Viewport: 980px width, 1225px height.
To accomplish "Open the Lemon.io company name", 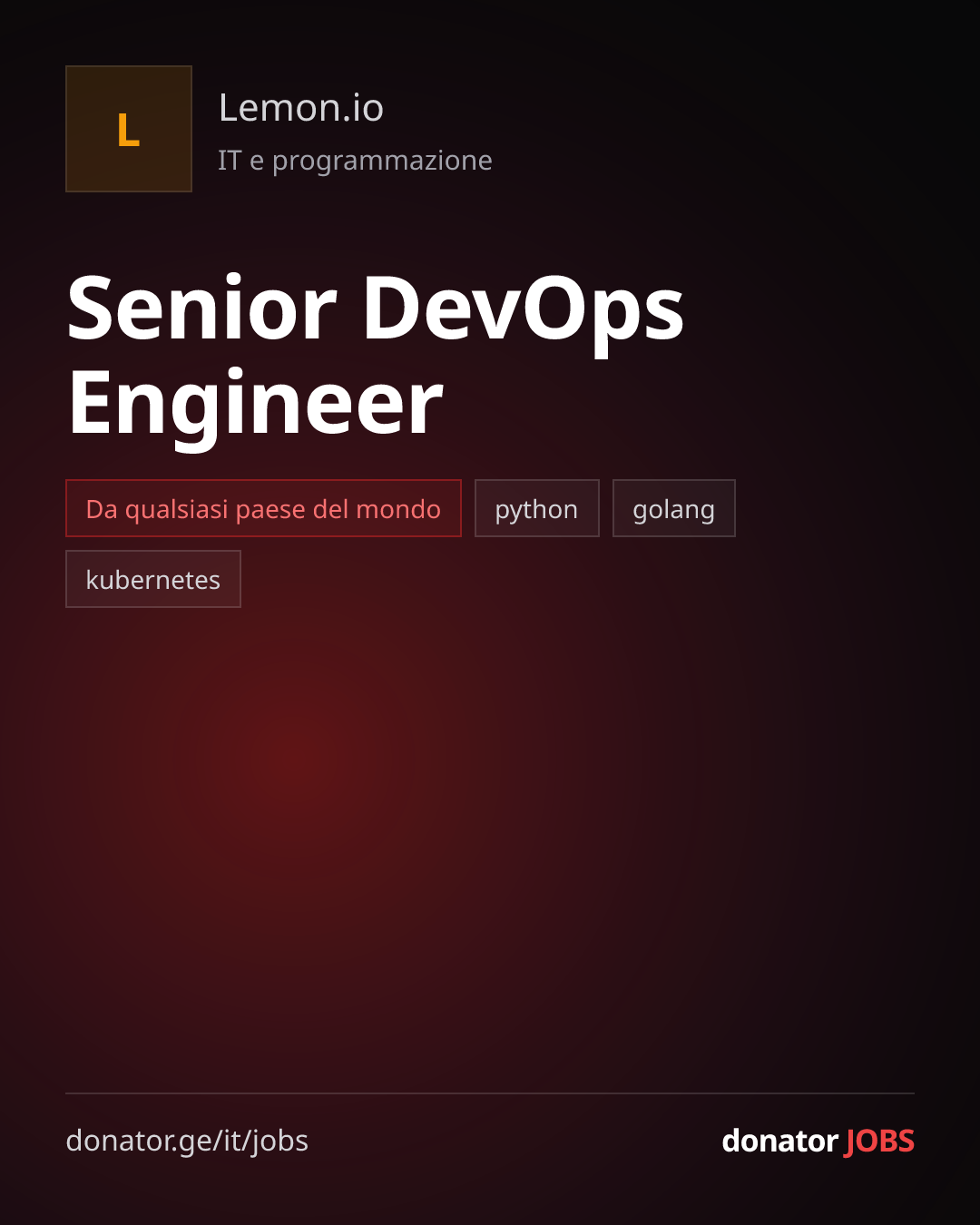I will pos(301,108).
